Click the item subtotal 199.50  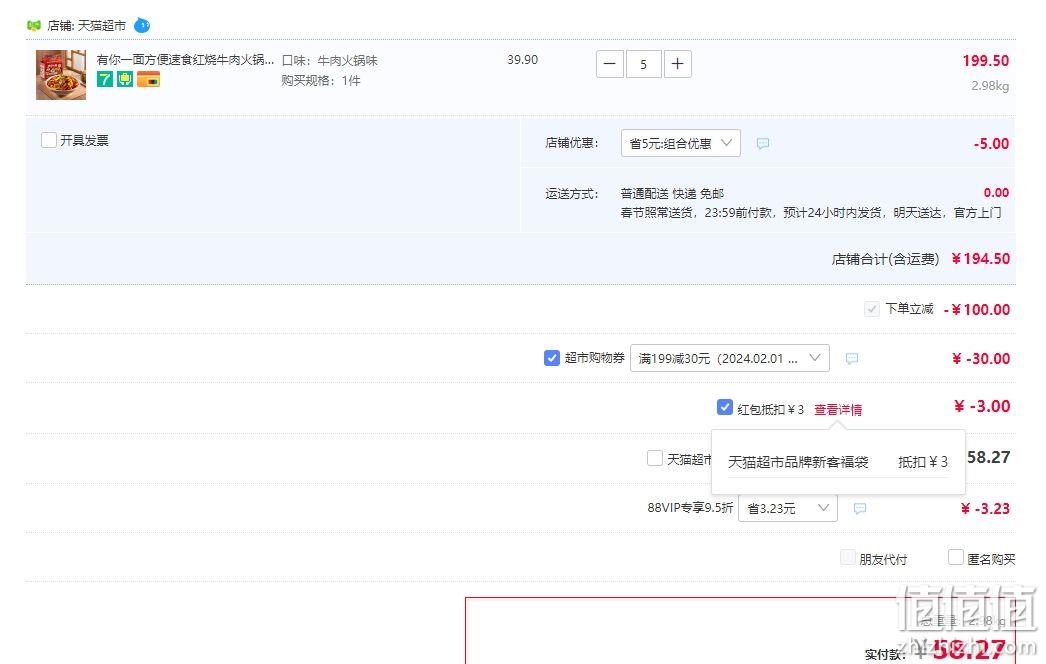click(x=985, y=61)
